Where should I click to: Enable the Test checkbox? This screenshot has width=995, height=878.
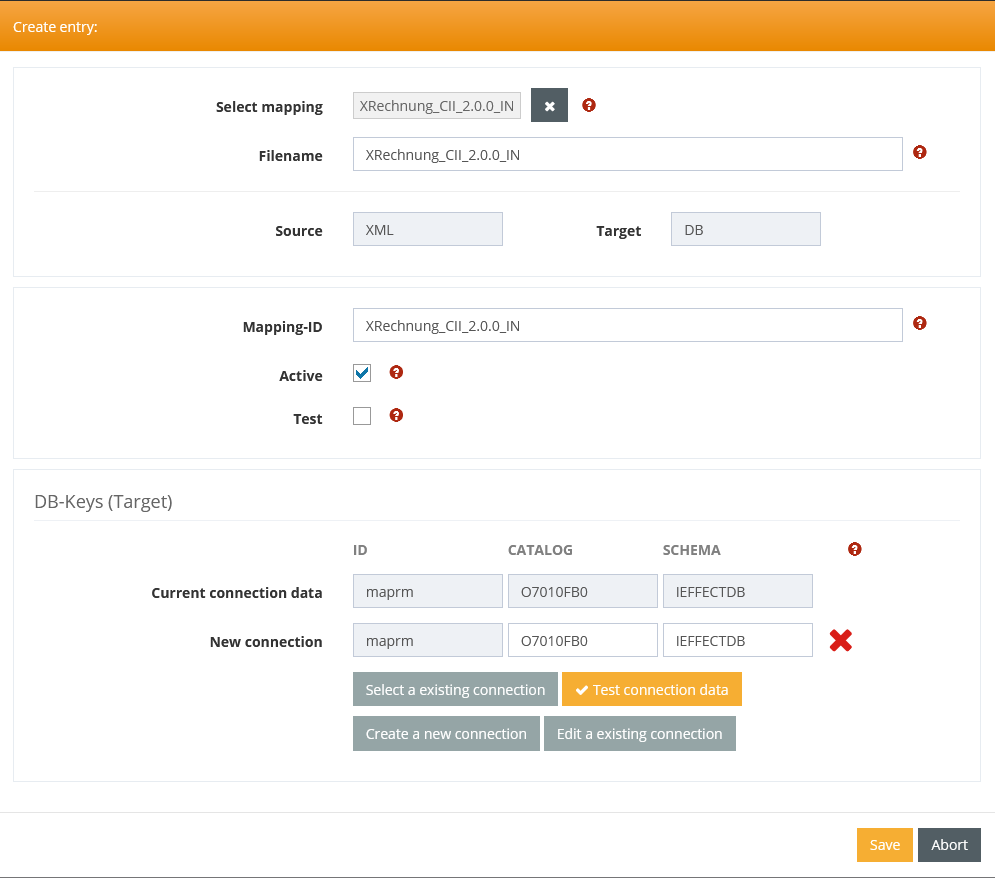tap(362, 416)
